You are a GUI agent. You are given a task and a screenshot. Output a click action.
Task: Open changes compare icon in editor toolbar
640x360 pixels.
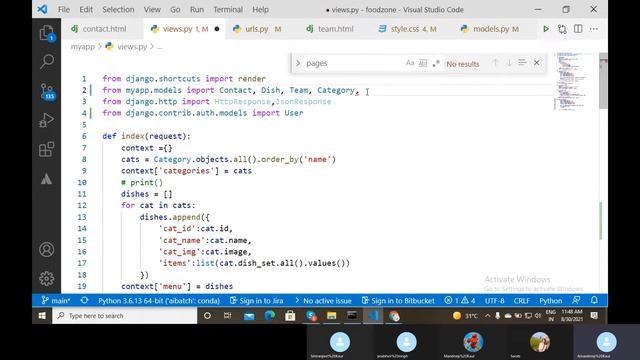562,29
